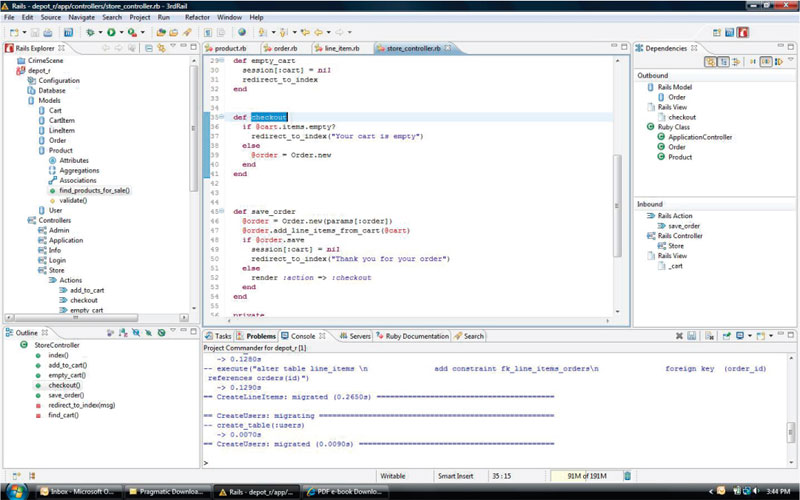Click the Debug bug icon
The image size is (800, 500).
(90, 33)
